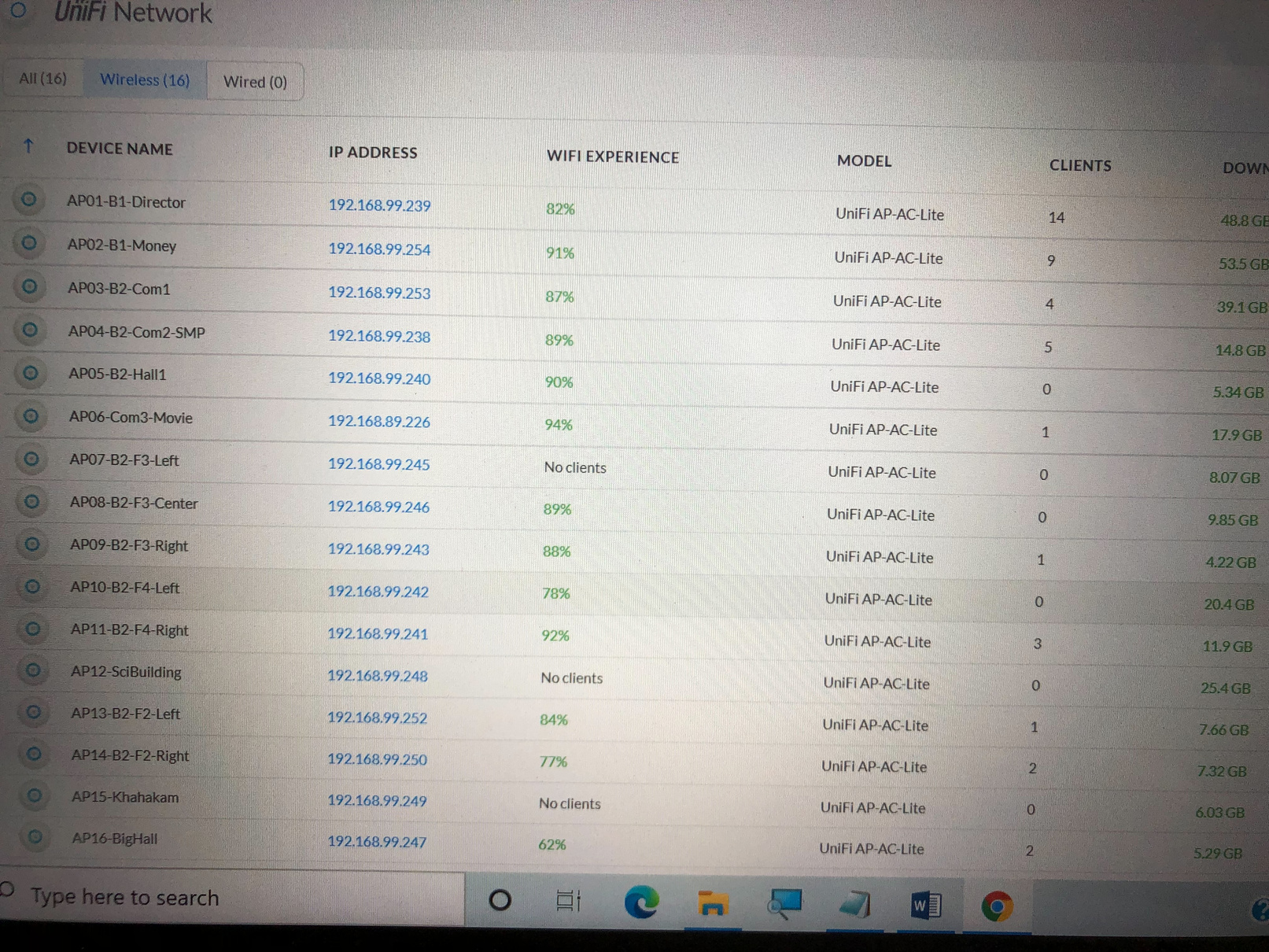Switch to the Wired (0) tab
The height and width of the screenshot is (952, 1269).
(255, 82)
